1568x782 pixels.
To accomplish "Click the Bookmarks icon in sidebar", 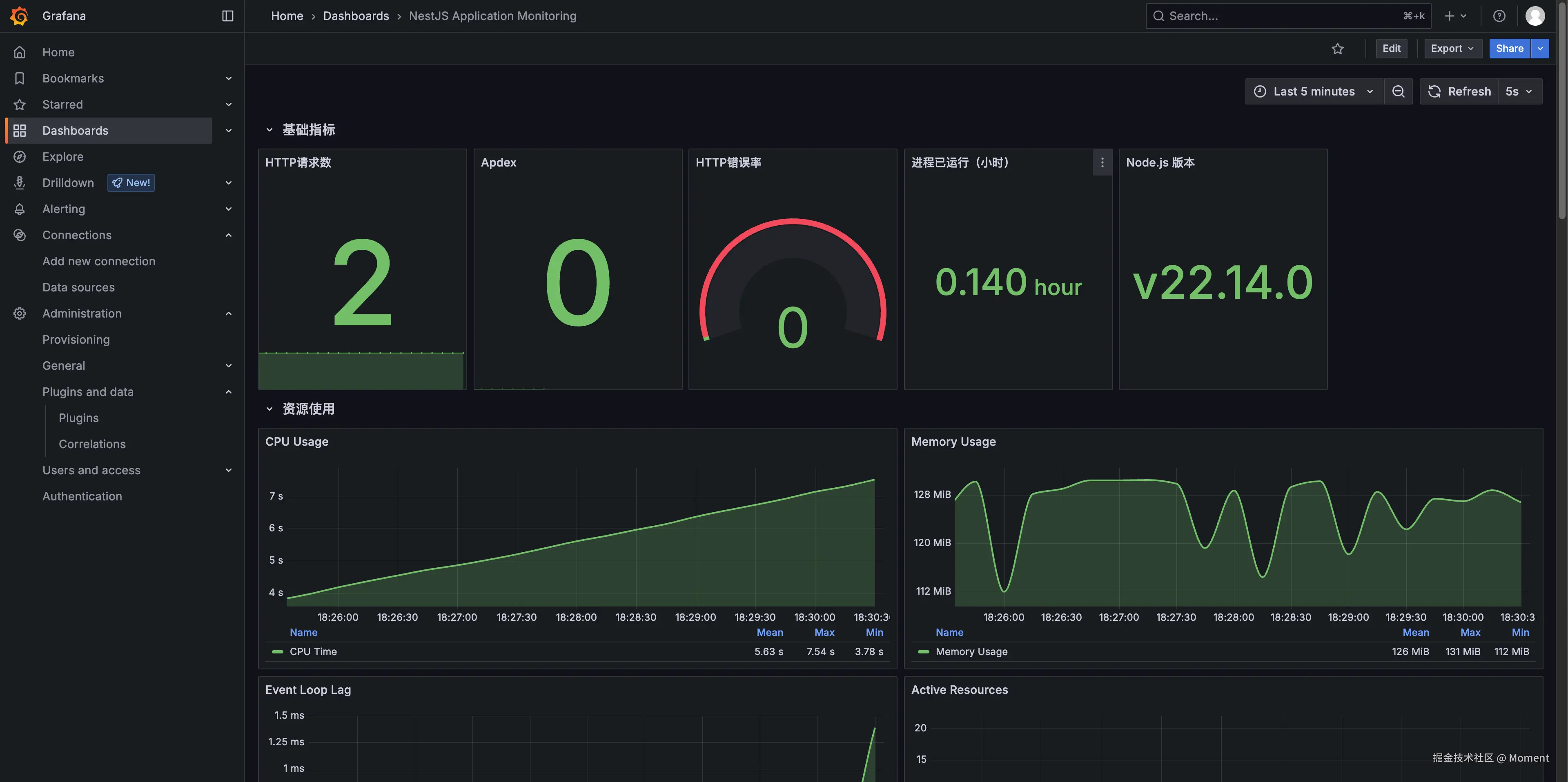I will [20, 78].
